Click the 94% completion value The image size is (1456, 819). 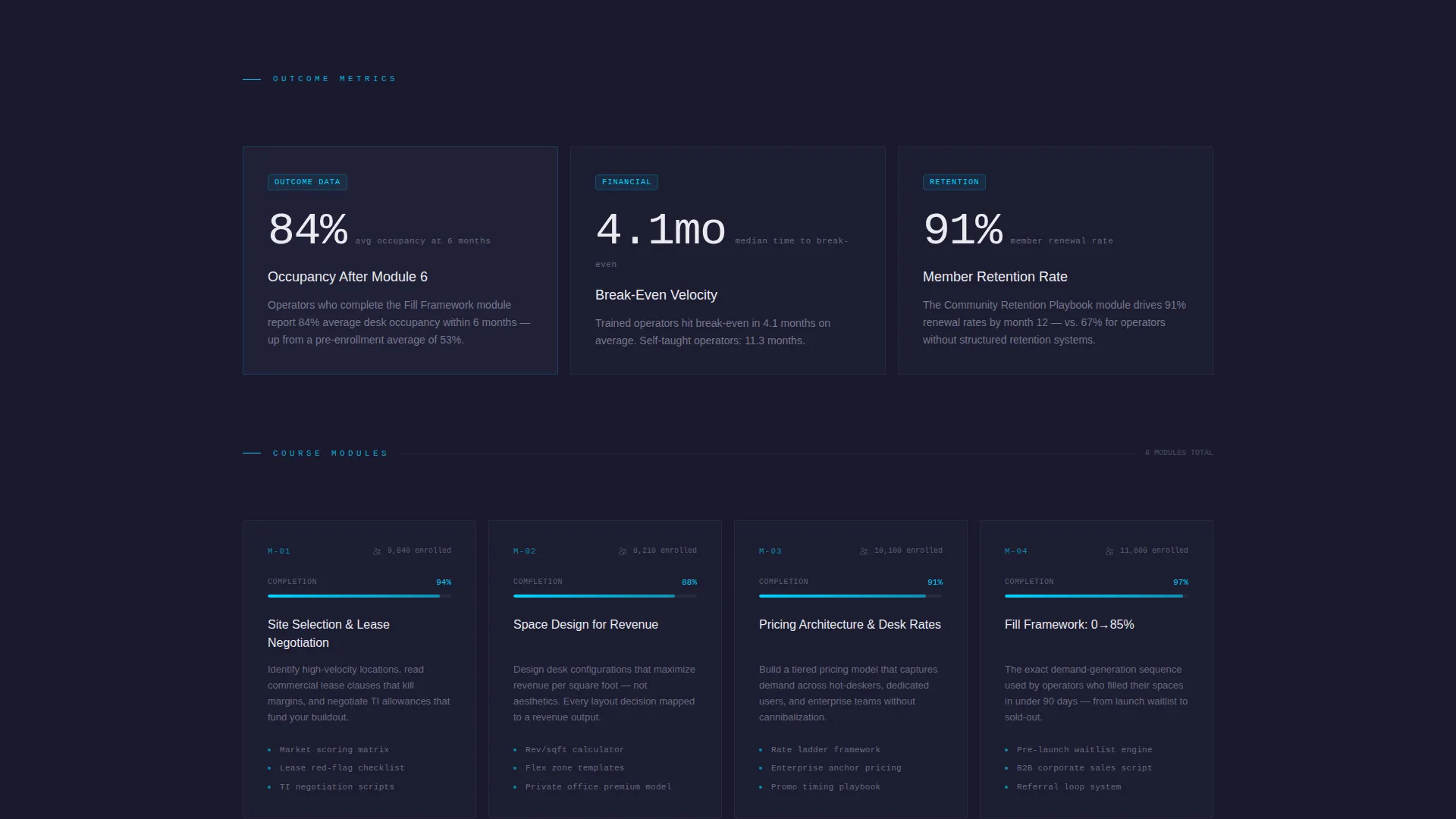coord(444,582)
